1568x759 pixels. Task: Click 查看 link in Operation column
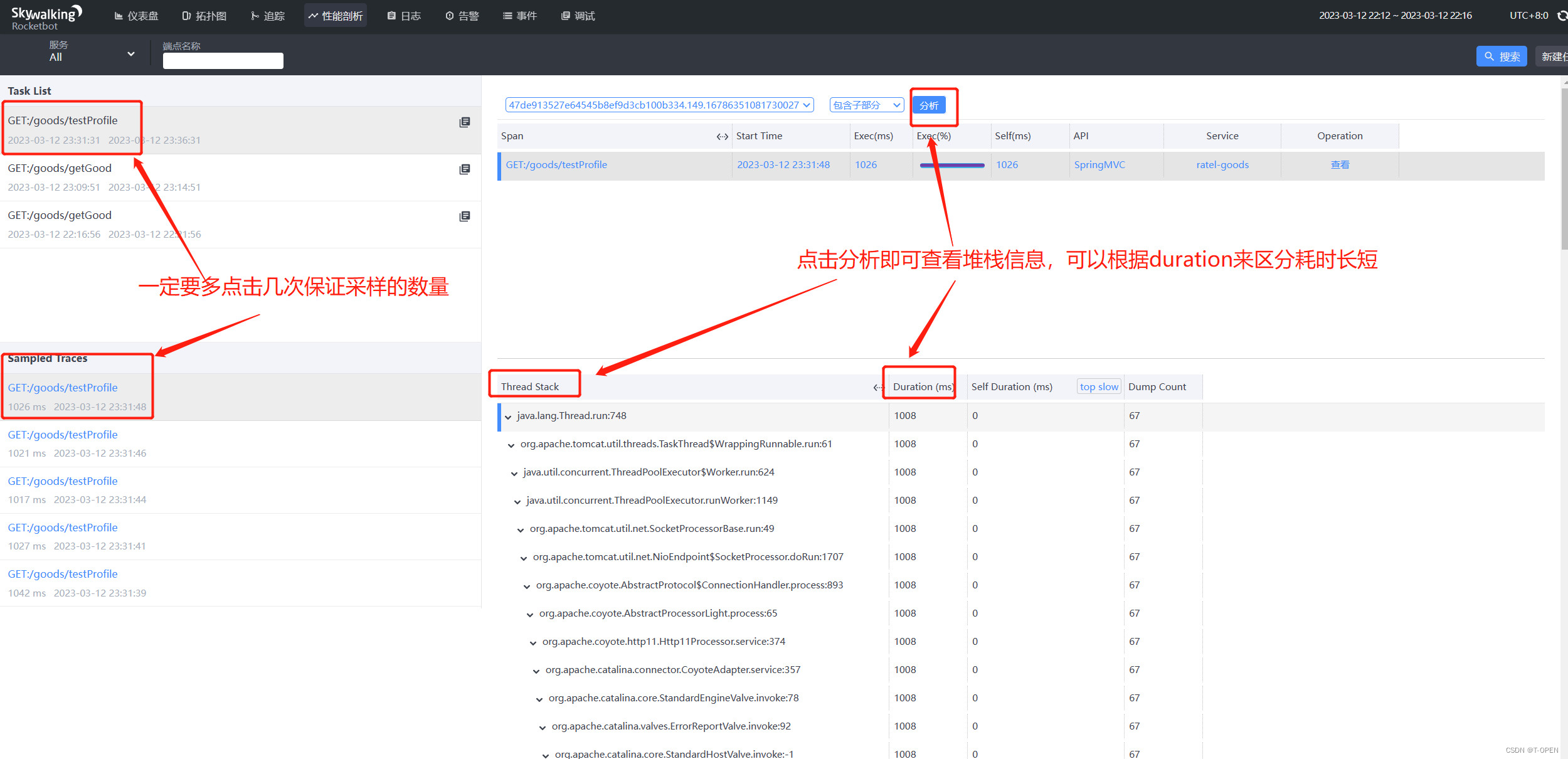(x=1340, y=163)
